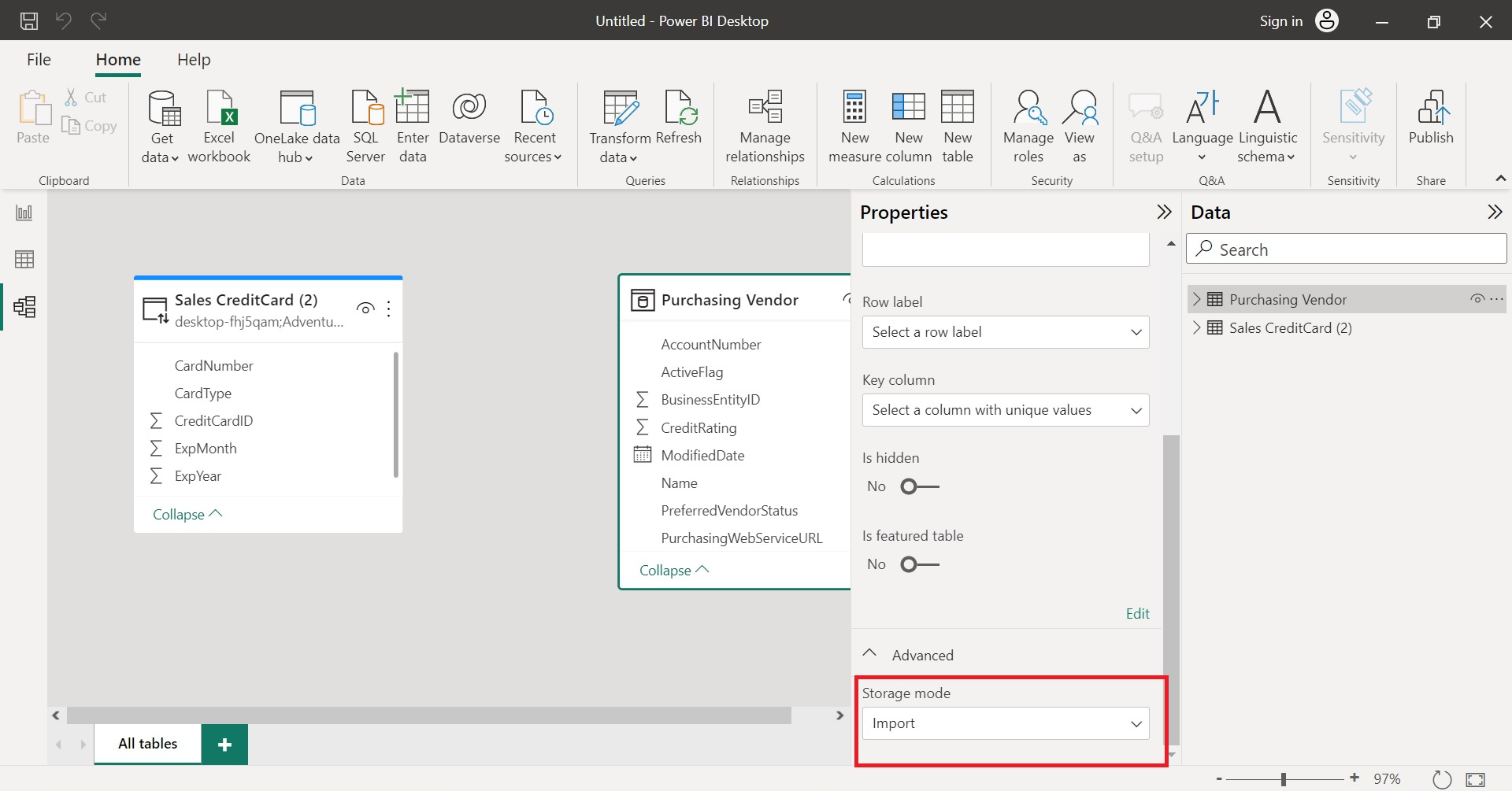Select the Home ribbon tab

(118, 60)
